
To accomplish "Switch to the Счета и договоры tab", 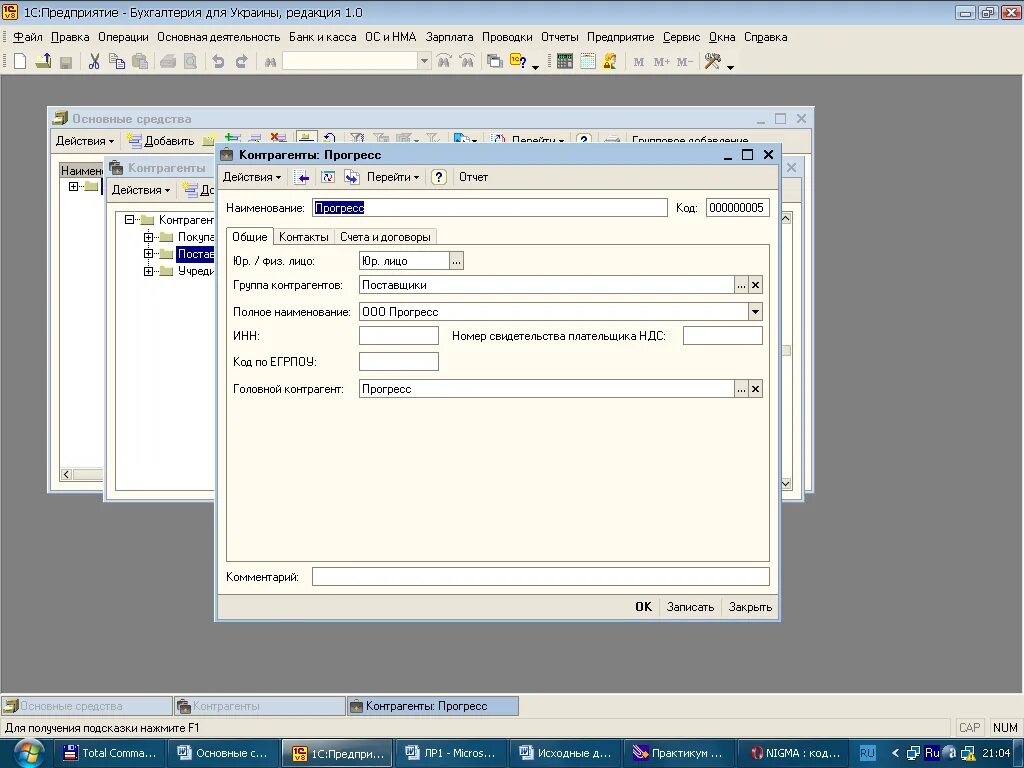I will [x=385, y=237].
